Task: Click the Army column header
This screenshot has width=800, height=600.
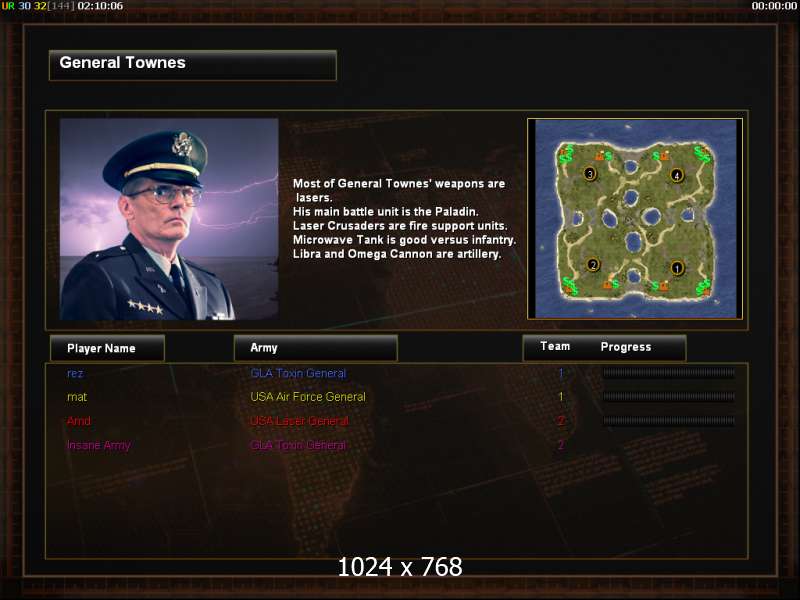Action: pyautogui.click(x=315, y=348)
